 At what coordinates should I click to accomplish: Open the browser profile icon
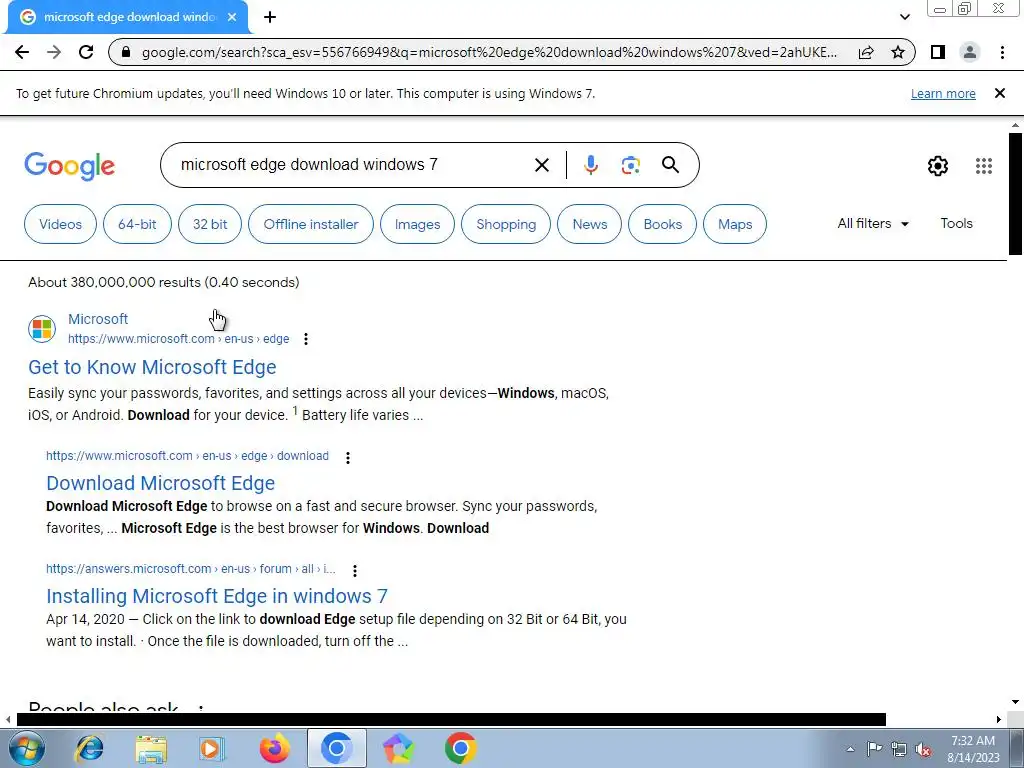point(970,52)
